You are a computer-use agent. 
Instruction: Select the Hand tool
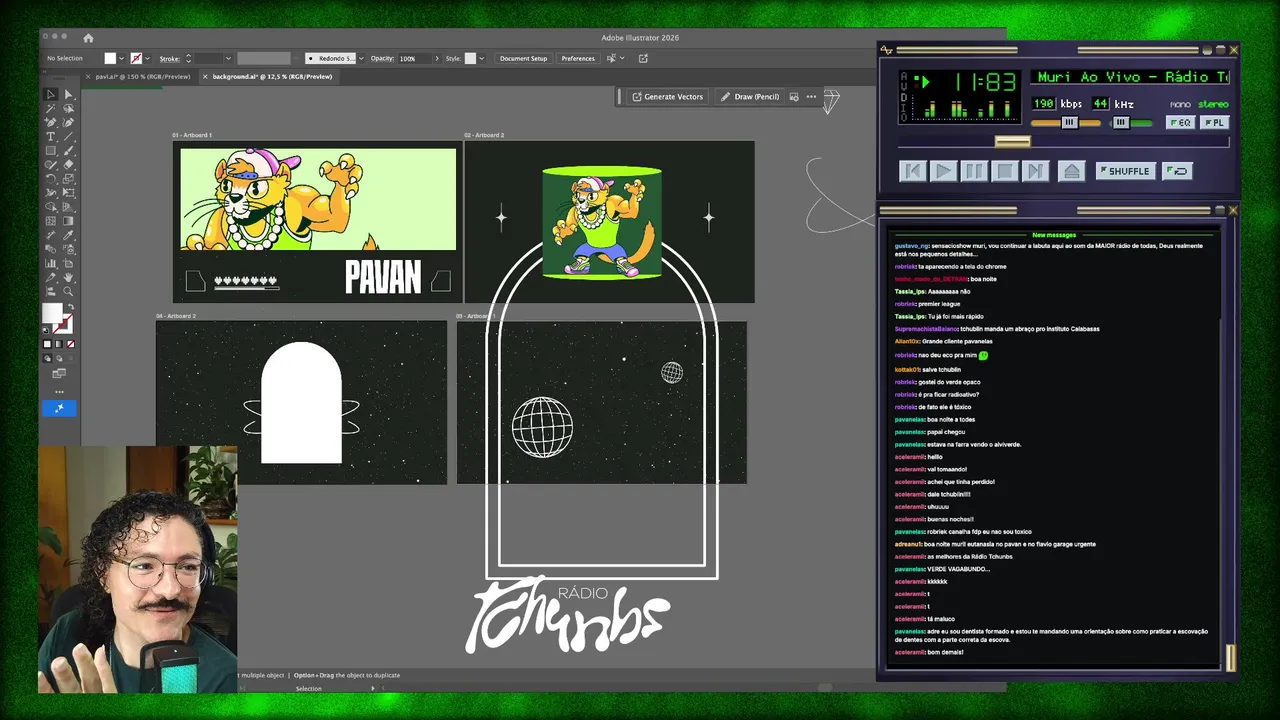tap(69, 276)
